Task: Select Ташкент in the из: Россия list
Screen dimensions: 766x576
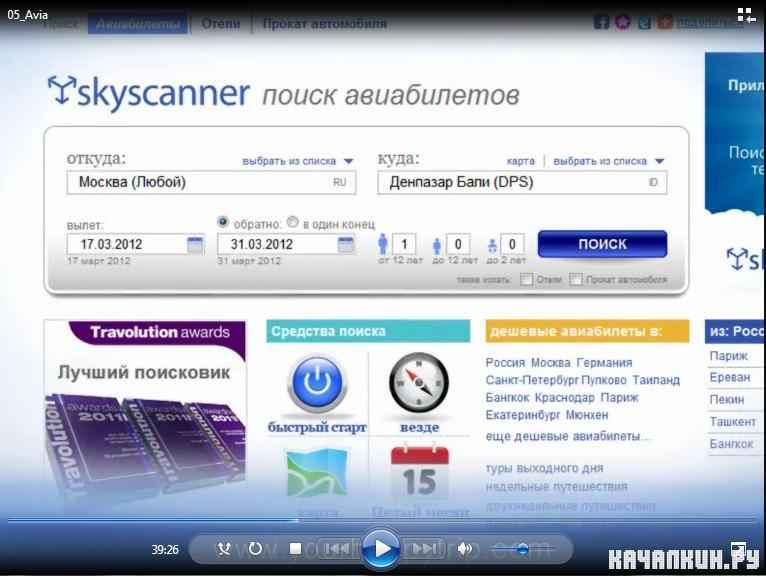Action: (x=733, y=422)
